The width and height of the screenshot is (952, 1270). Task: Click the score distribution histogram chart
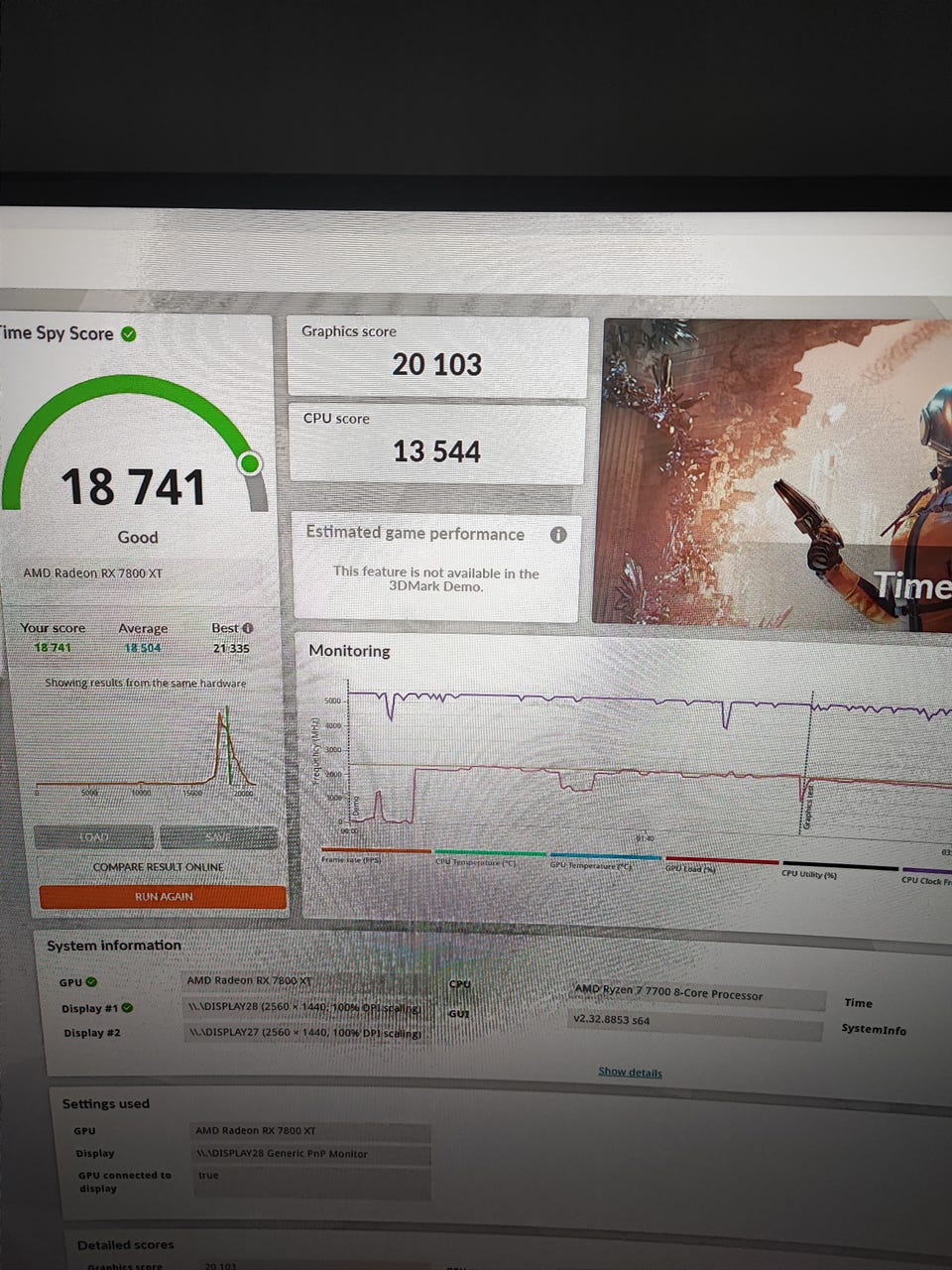[x=144, y=749]
